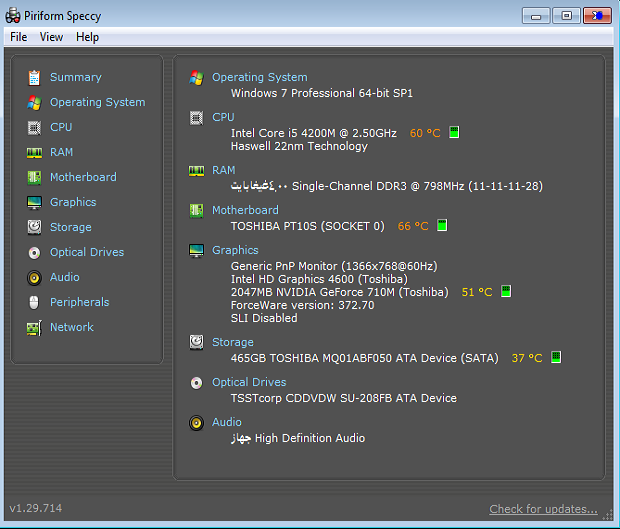Screen dimensions: 620x529
Task: Select the Optical Drives disc icon in sidebar
Action: pos(34,252)
